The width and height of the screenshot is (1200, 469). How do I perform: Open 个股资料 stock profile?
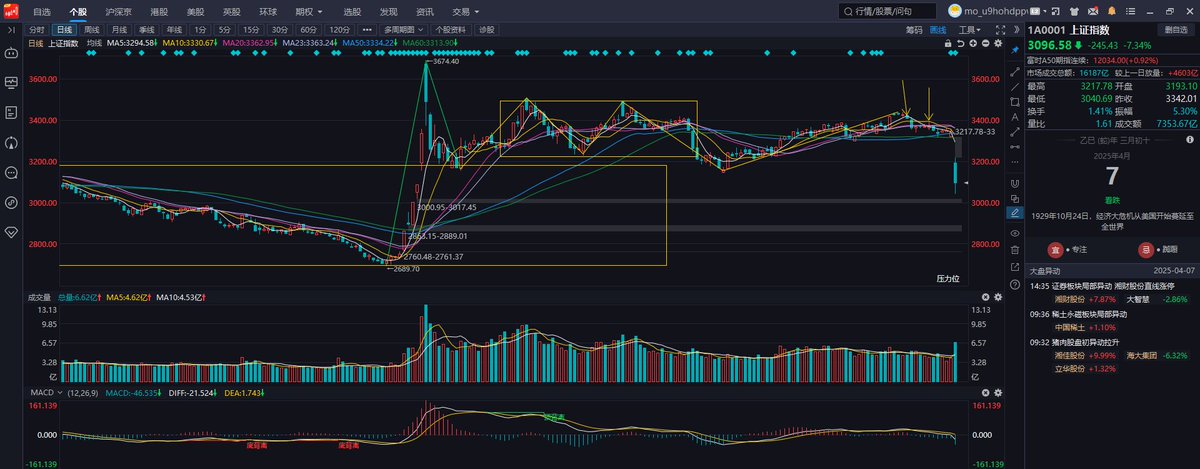coord(453,31)
